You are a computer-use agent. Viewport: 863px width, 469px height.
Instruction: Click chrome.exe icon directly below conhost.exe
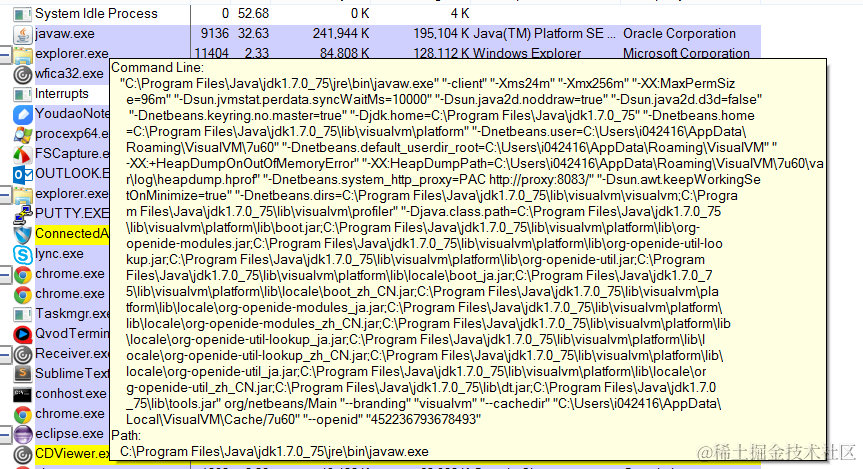[x=23, y=414]
